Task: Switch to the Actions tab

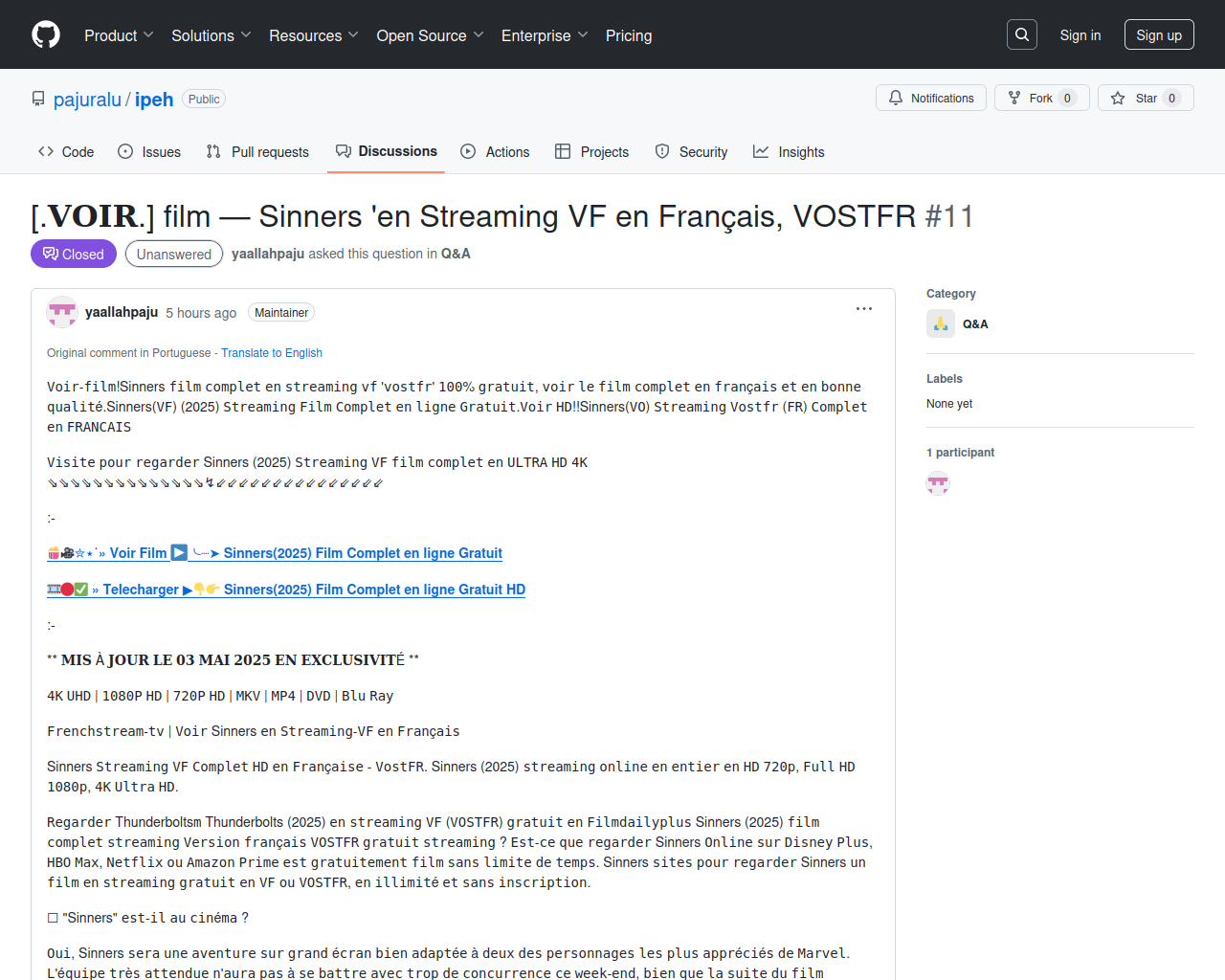Action: click(495, 151)
